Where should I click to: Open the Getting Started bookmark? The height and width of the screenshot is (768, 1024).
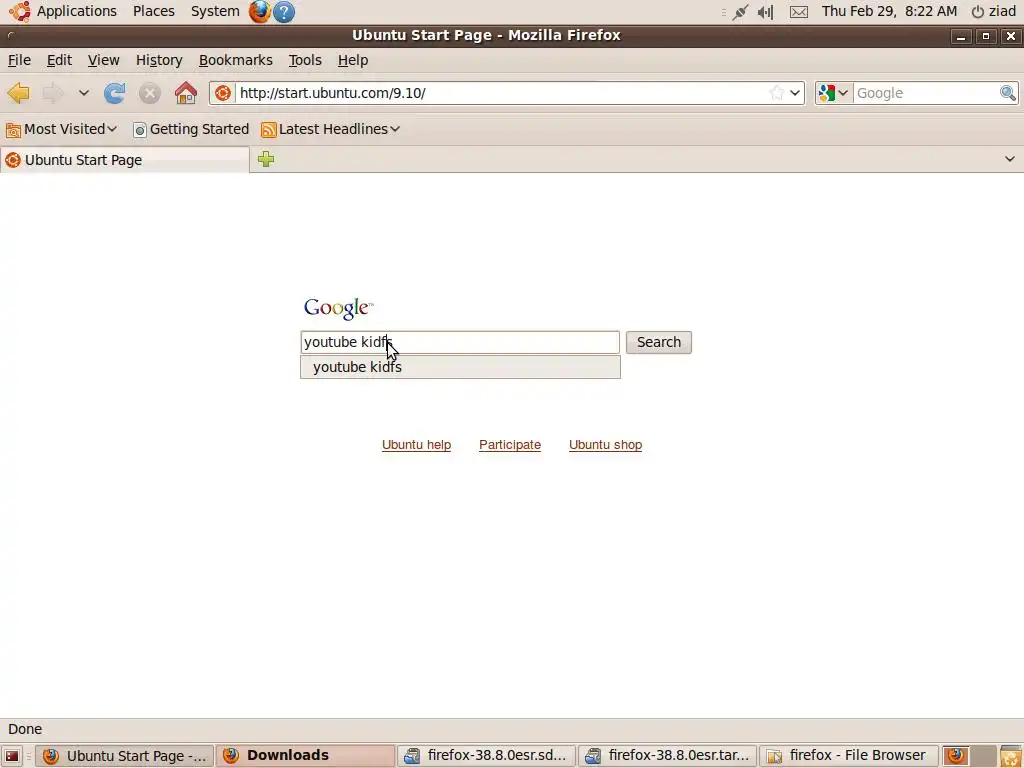(191, 129)
